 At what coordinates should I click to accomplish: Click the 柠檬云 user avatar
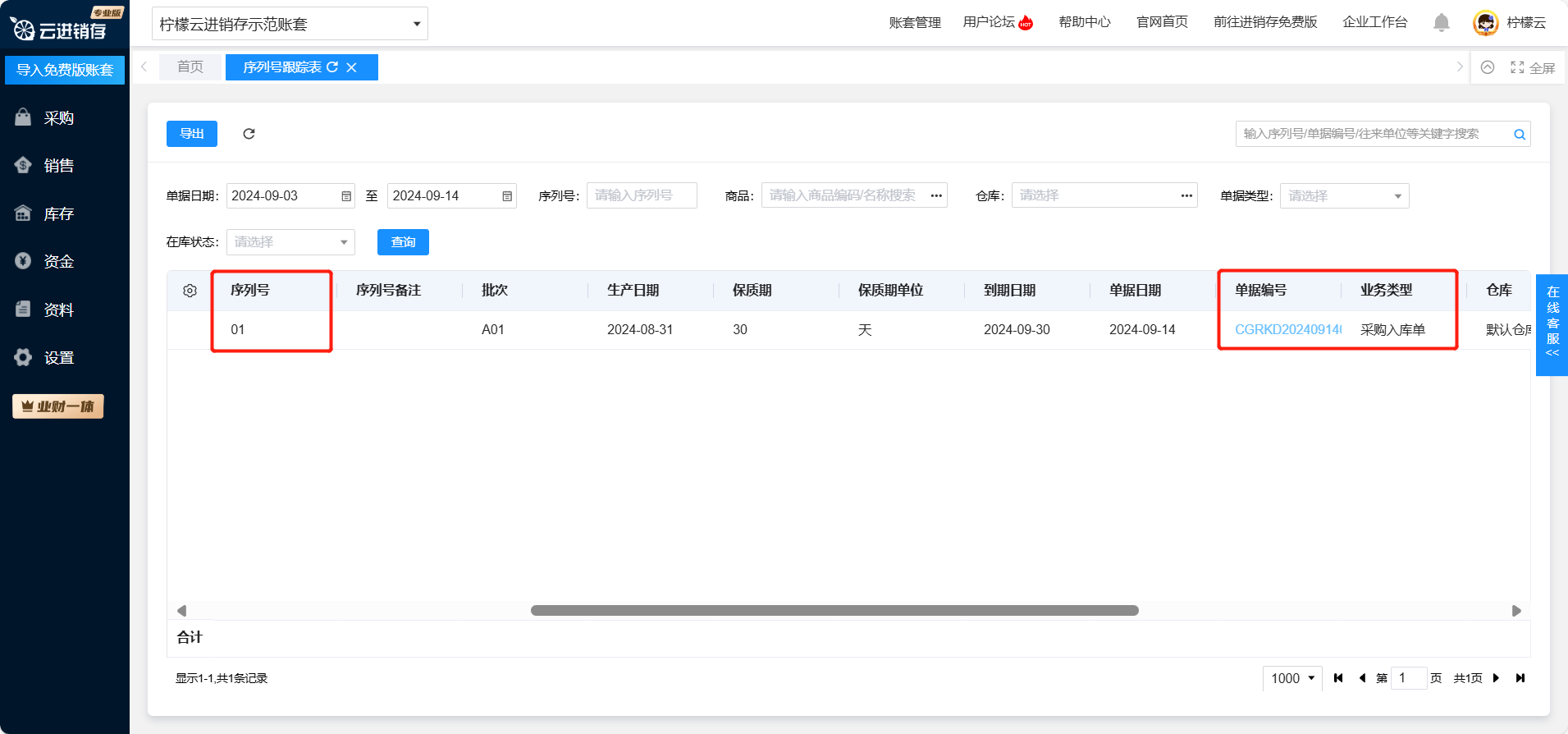(1486, 23)
